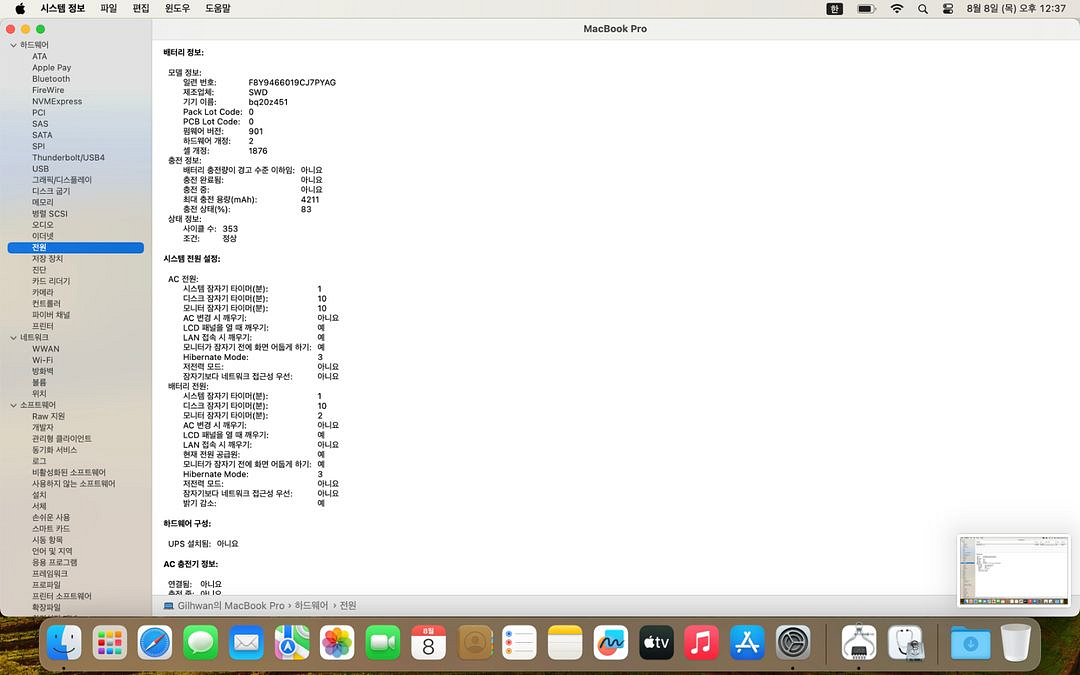Viewport: 1080px width, 675px height.
Task: Open the 파일 menu
Action: (109, 9)
